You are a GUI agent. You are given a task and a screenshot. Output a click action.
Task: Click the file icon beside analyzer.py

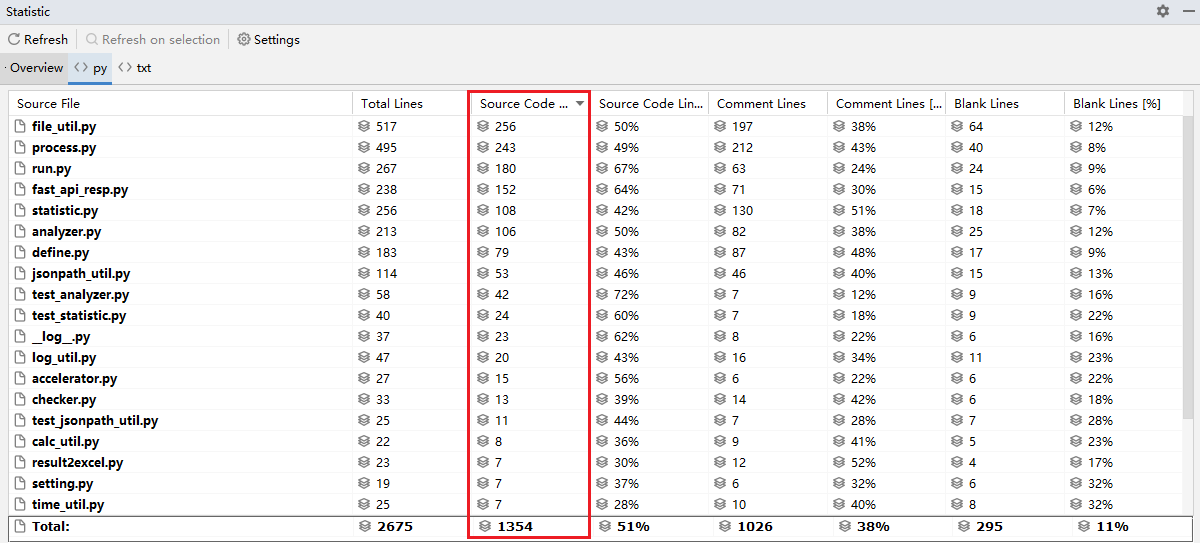(x=20, y=232)
